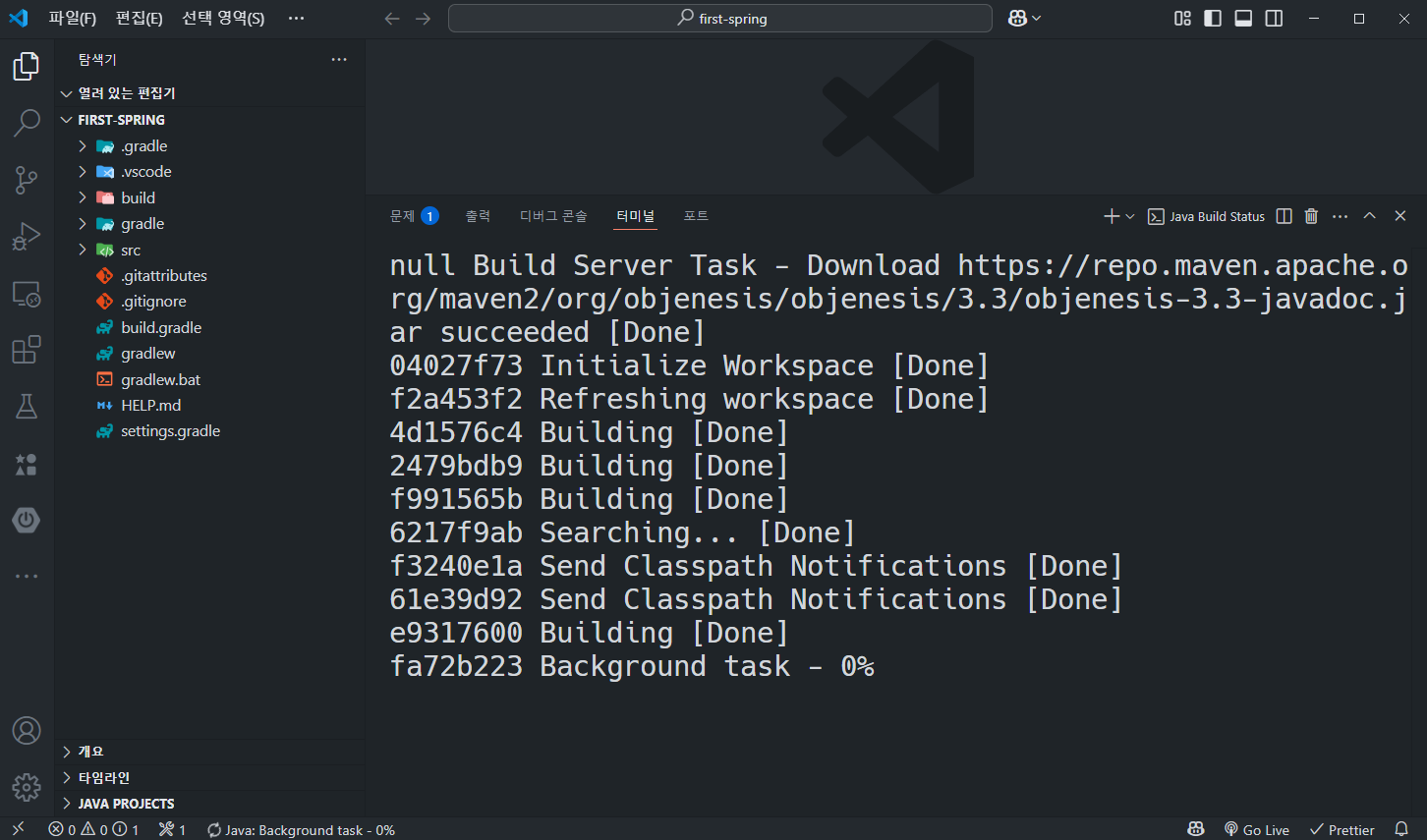Screen dimensions: 1427x840
Task: Open the Testing flask view
Action: point(27,407)
